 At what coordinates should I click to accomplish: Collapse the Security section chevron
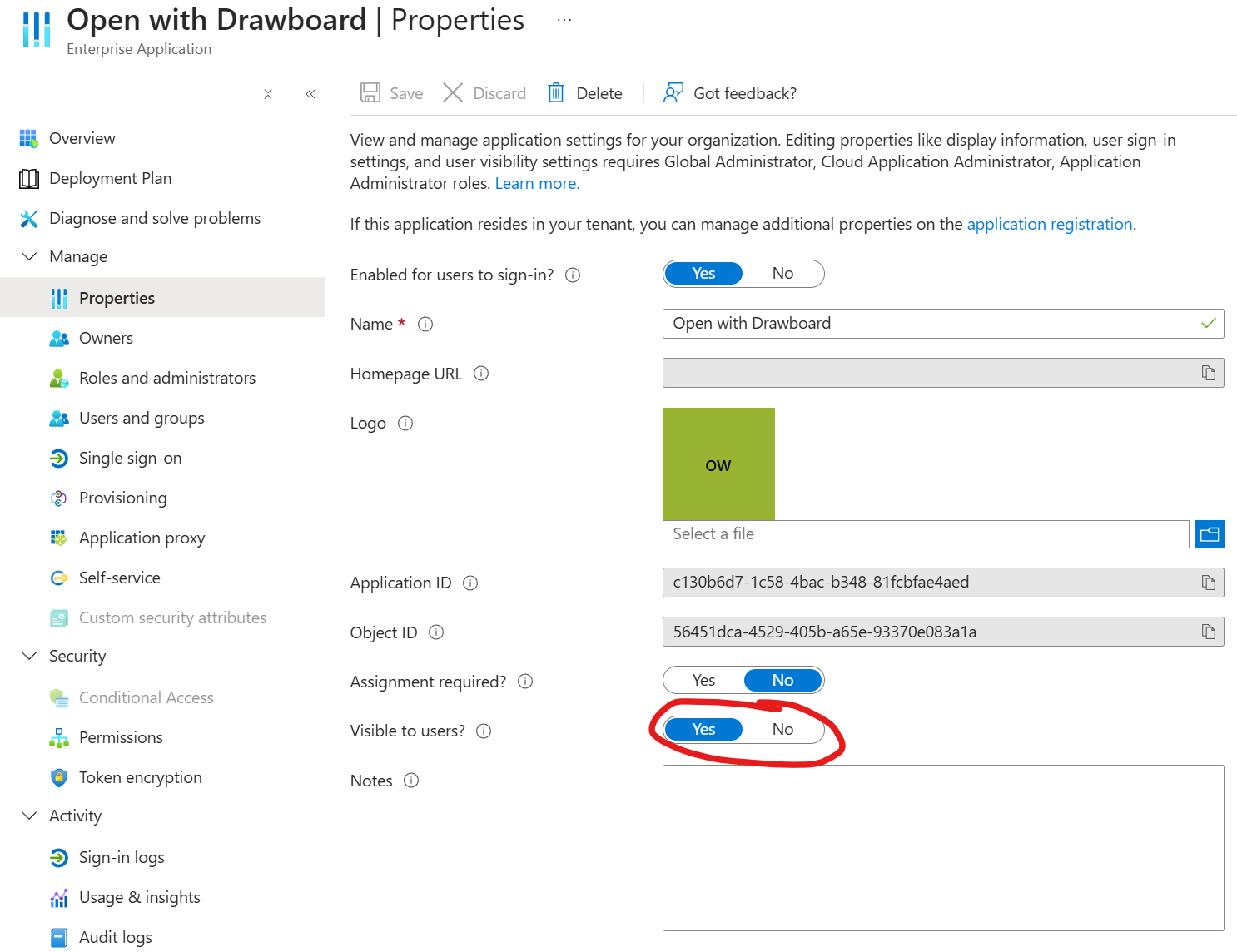click(x=29, y=656)
